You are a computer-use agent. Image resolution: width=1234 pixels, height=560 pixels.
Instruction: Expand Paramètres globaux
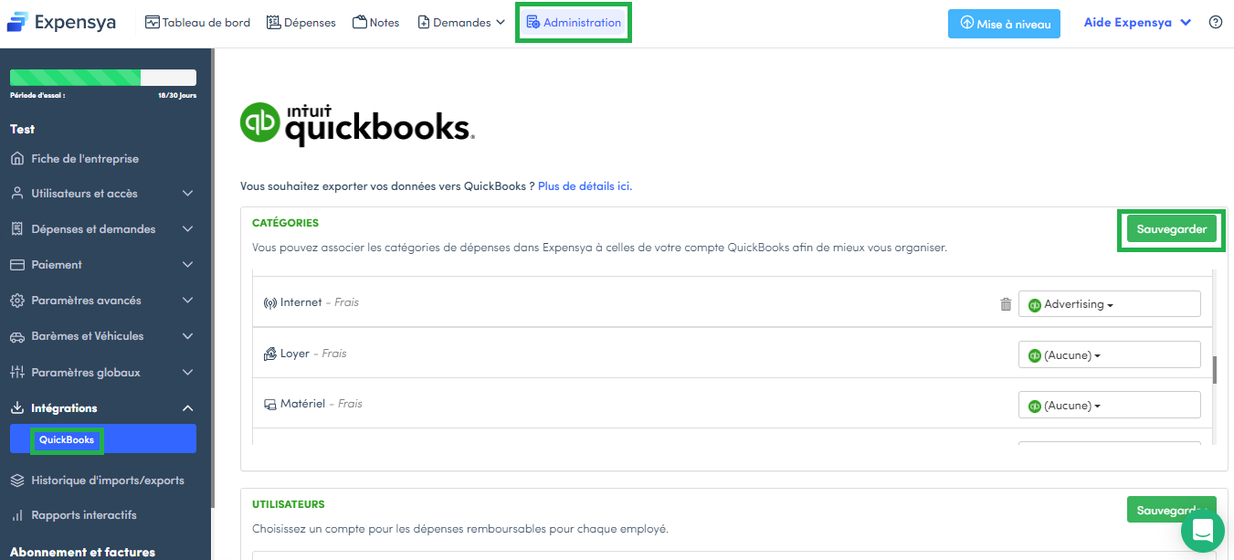[x=103, y=372]
